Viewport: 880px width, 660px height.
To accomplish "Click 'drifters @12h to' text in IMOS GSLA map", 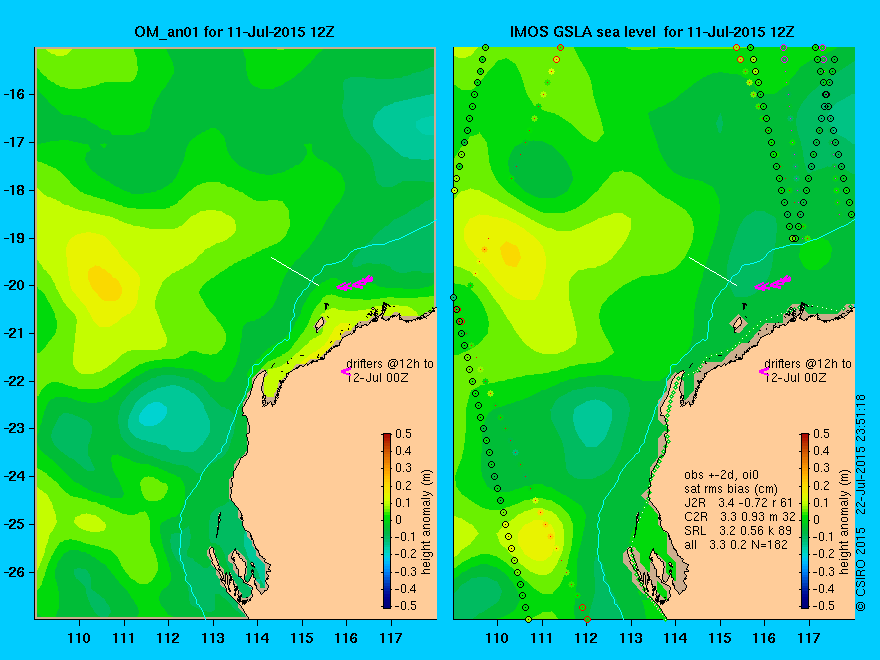I will [808, 364].
